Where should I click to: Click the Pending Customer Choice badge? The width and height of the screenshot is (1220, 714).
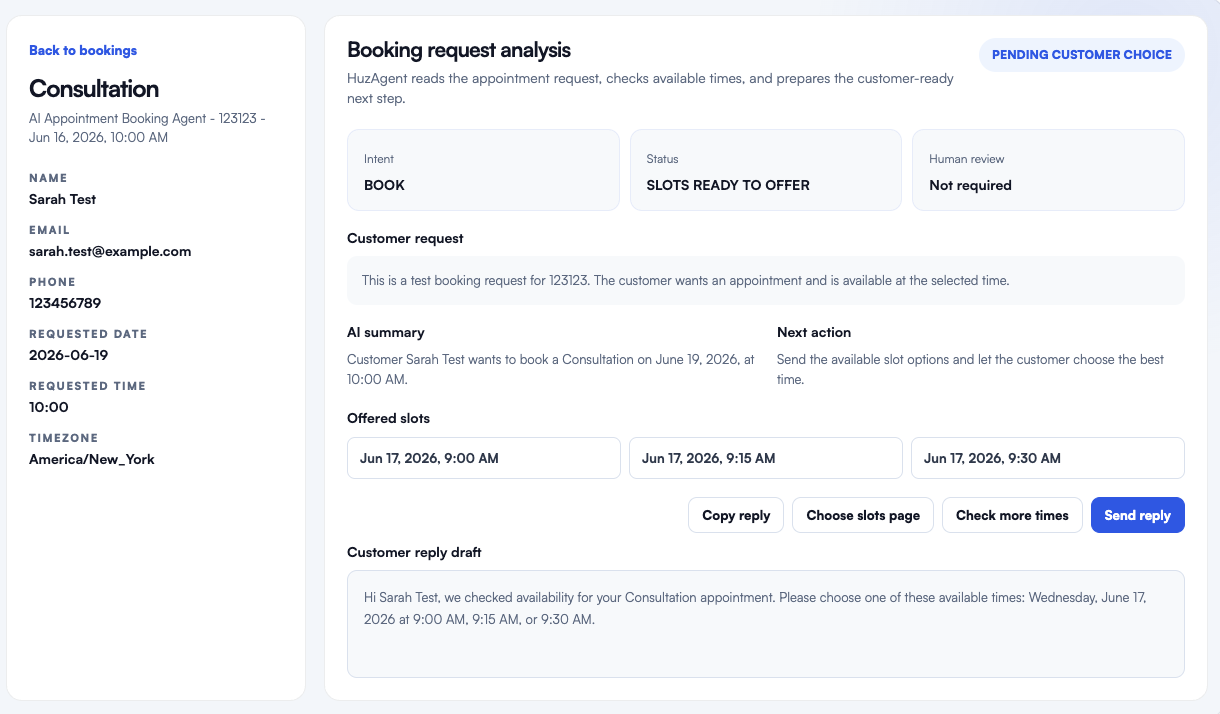tap(1082, 55)
